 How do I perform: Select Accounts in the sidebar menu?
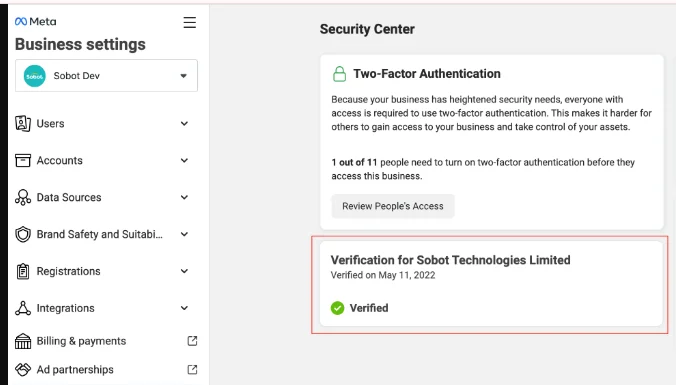59,160
